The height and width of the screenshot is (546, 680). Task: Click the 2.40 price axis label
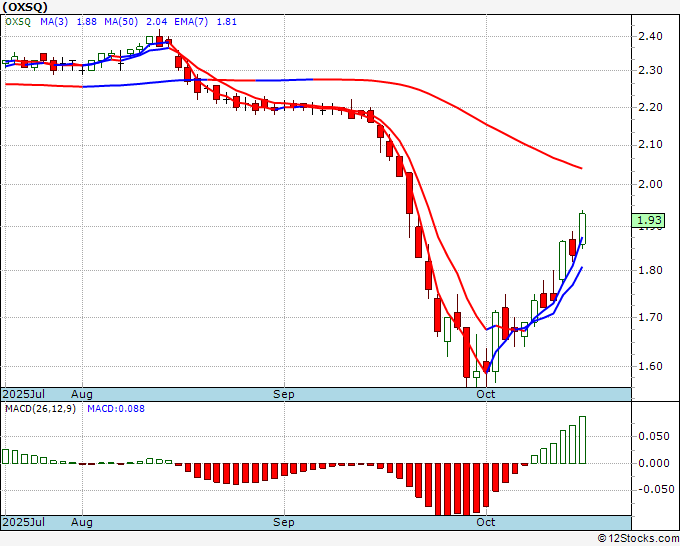click(x=651, y=36)
